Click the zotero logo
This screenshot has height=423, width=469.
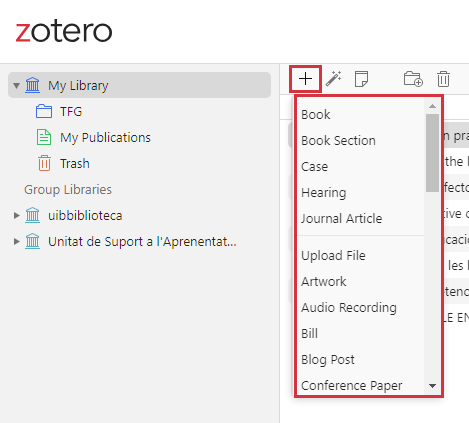pos(64,32)
